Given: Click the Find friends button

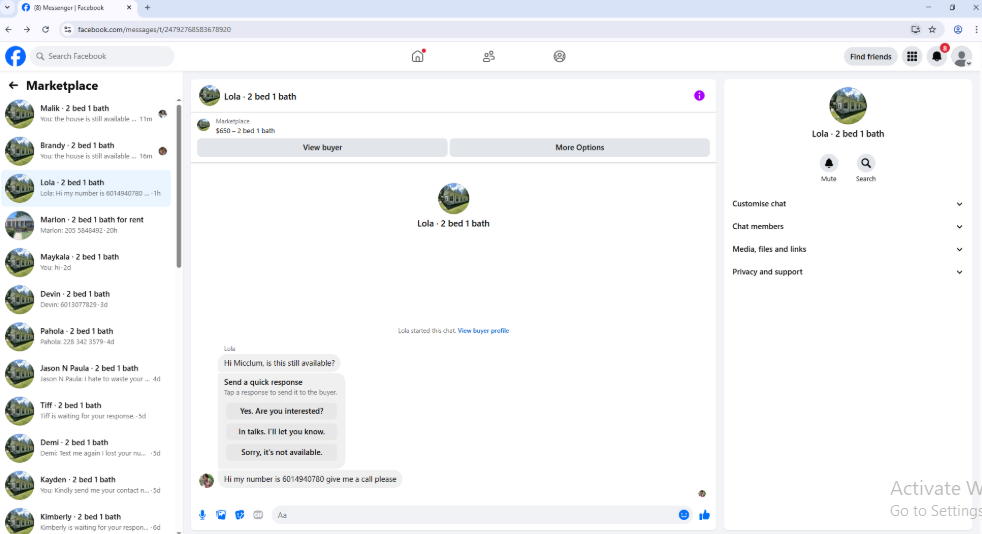Looking at the screenshot, I should [x=871, y=56].
